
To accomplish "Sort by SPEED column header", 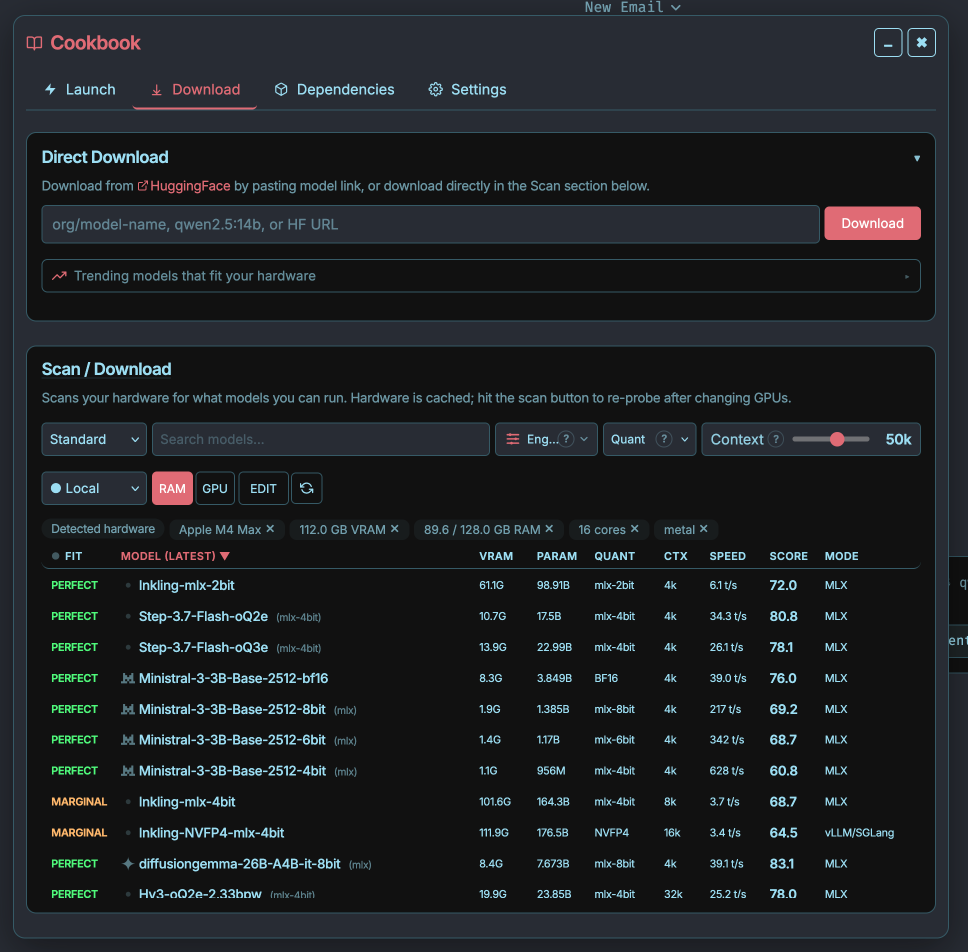I will pyautogui.click(x=727, y=556).
